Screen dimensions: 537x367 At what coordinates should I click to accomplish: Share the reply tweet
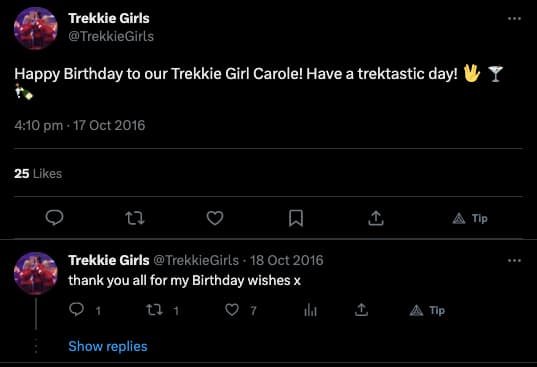(x=361, y=310)
